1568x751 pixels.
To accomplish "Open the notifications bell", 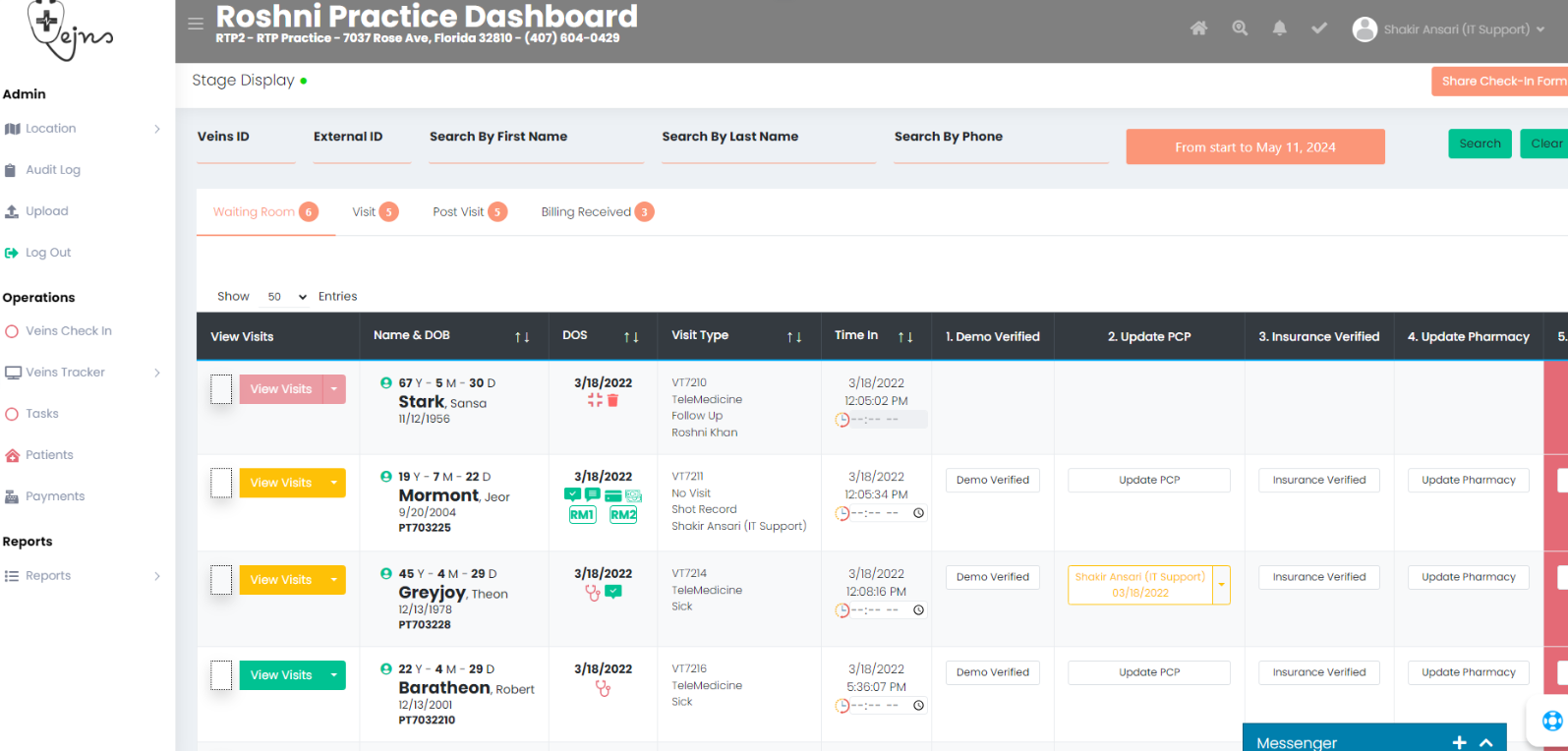I will click(1279, 29).
